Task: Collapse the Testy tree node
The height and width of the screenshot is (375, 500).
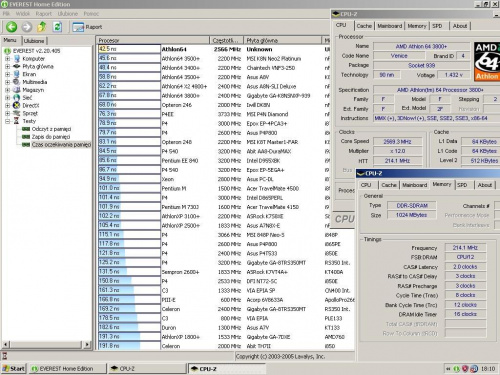Action: pyautogui.click(x=7, y=121)
